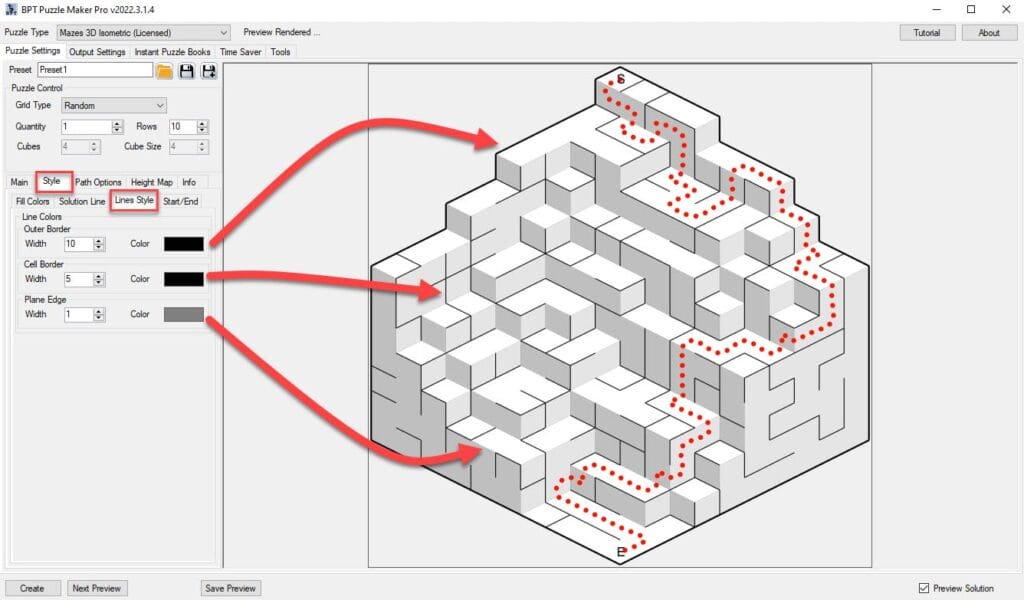Switch to the Output Settings tab
1024x600 pixels.
(98, 52)
